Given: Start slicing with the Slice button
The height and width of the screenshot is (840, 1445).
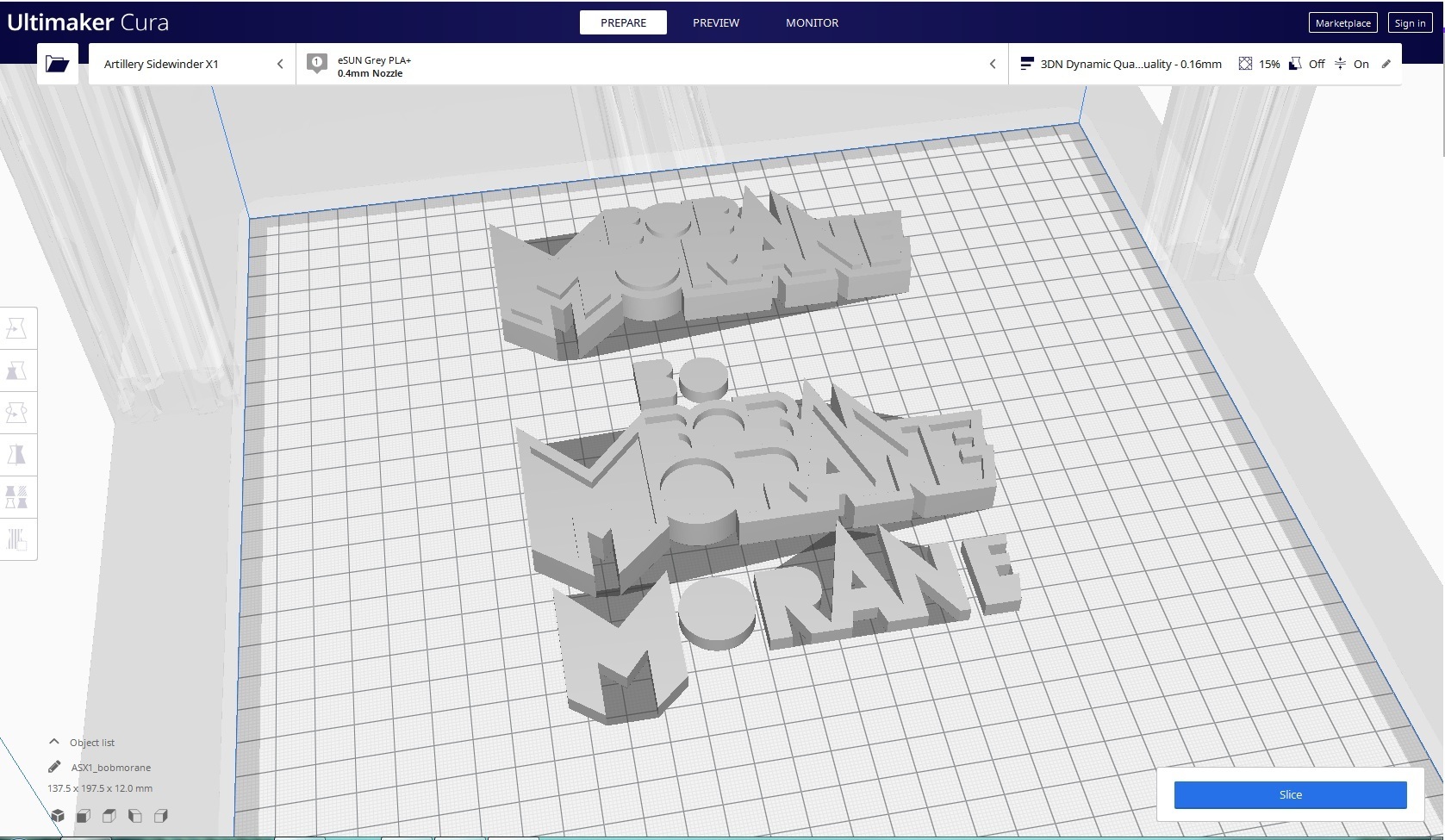Looking at the screenshot, I should click(x=1290, y=794).
